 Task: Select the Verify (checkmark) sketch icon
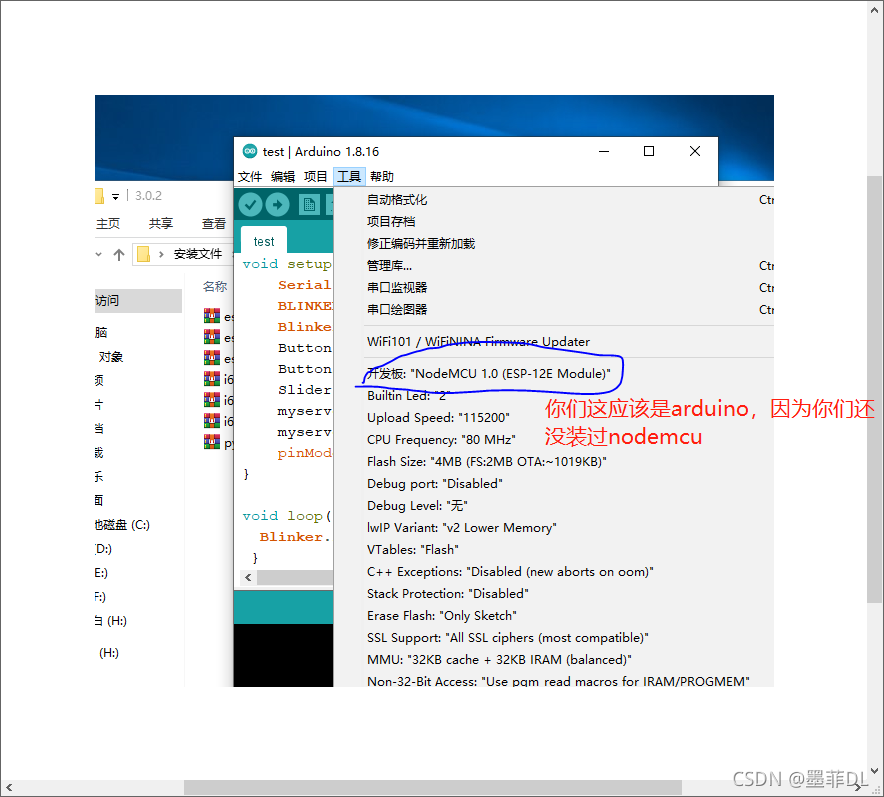(x=249, y=204)
